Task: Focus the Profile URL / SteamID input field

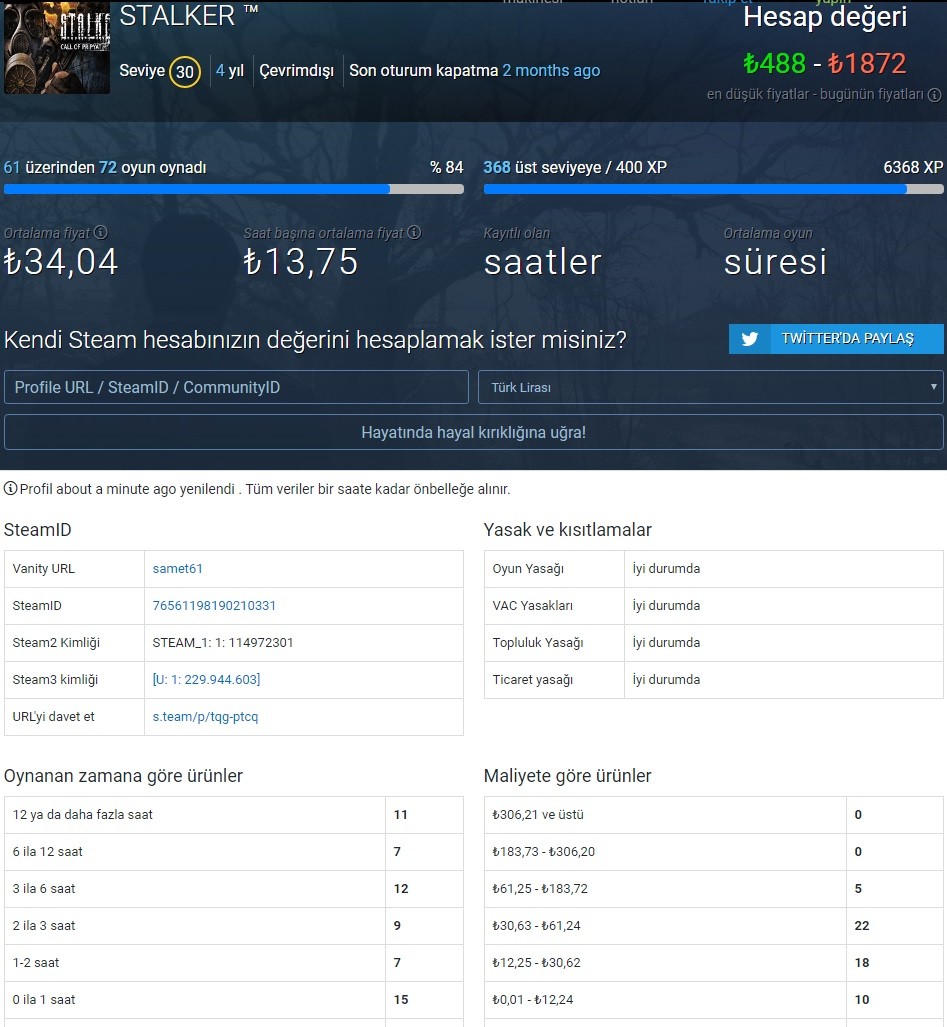Action: click(x=236, y=387)
